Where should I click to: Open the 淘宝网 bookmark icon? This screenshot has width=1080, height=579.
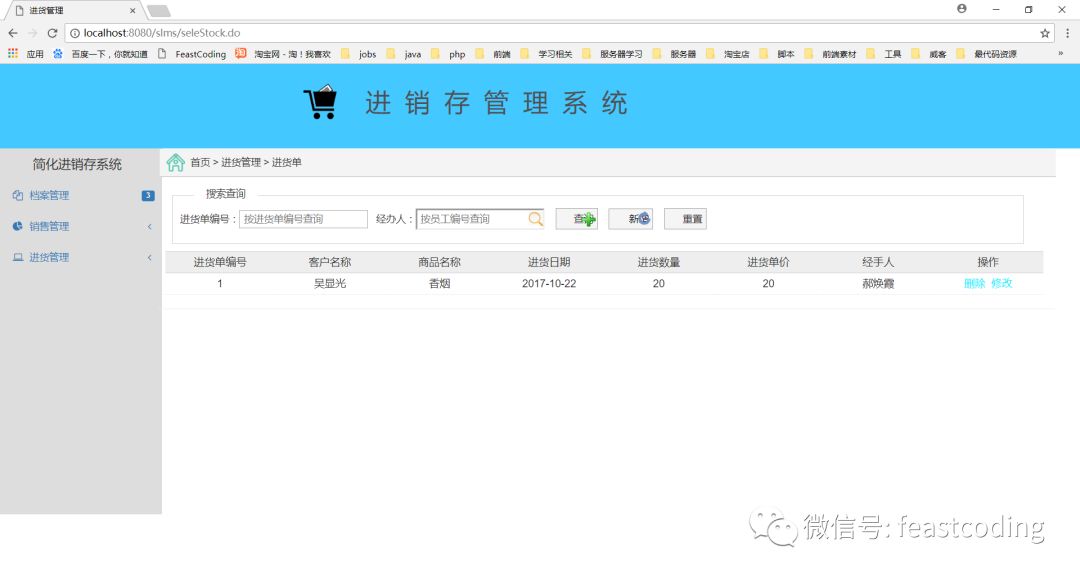point(240,54)
